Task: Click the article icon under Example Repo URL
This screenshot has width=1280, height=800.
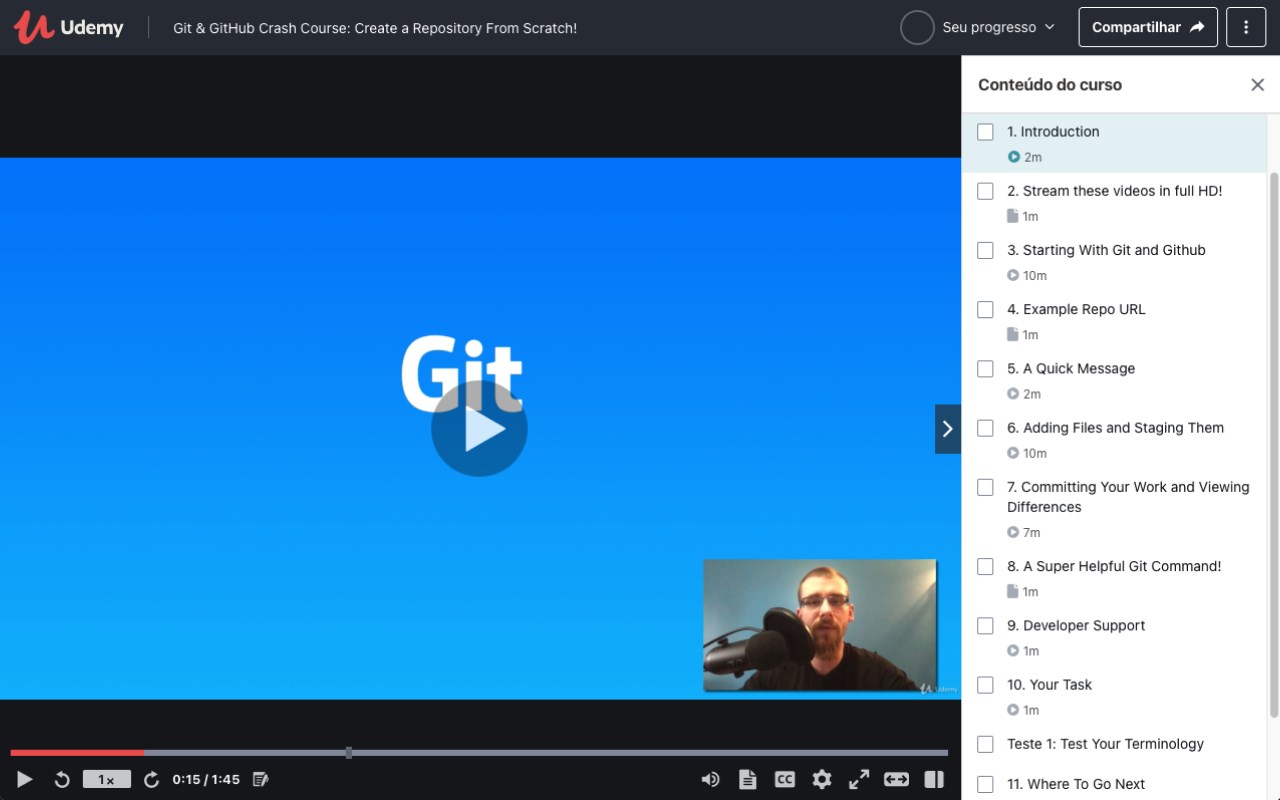Action: [x=1012, y=334]
